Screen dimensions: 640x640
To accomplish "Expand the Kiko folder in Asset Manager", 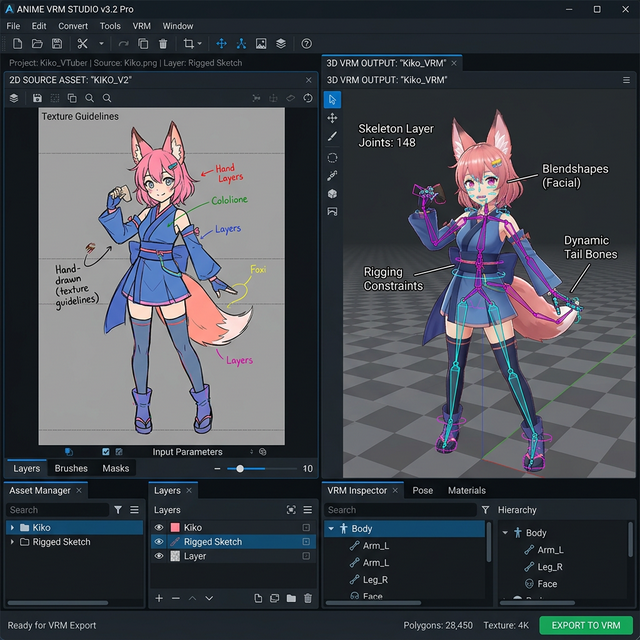I will (x=12, y=527).
